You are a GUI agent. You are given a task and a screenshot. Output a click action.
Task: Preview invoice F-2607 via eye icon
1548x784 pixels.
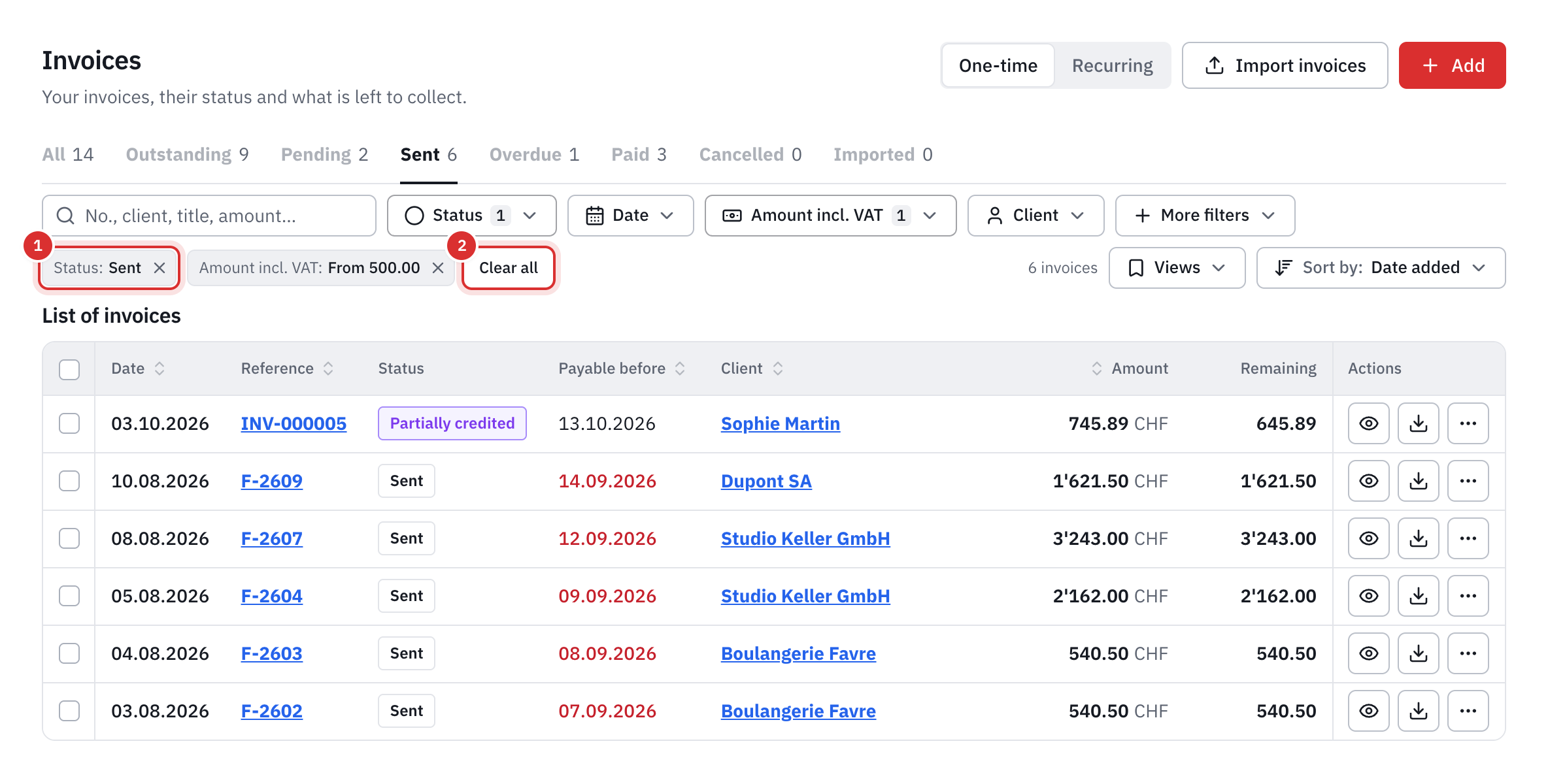click(x=1368, y=538)
